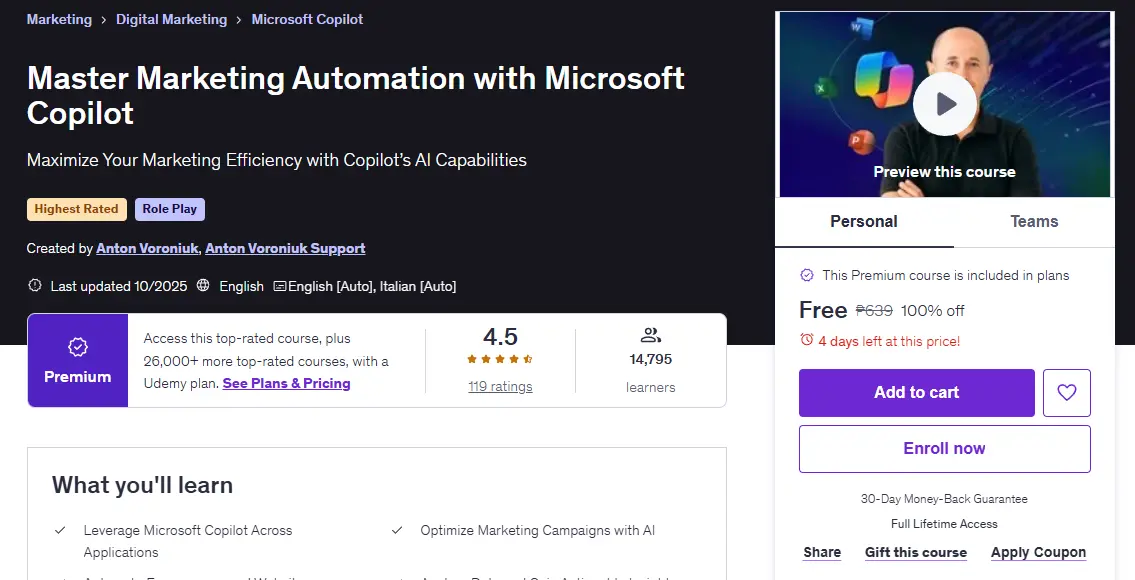Screen dimensions: 1135x580
Task: Click the learners people icon
Action: [x=651, y=335]
